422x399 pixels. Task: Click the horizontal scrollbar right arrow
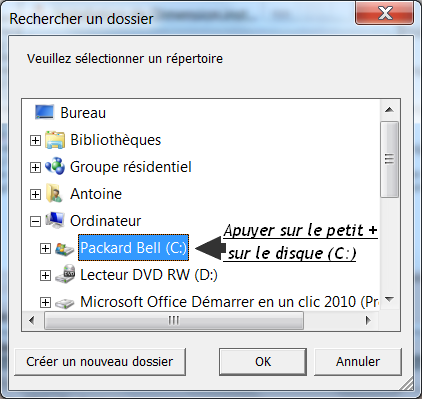[x=368, y=321]
